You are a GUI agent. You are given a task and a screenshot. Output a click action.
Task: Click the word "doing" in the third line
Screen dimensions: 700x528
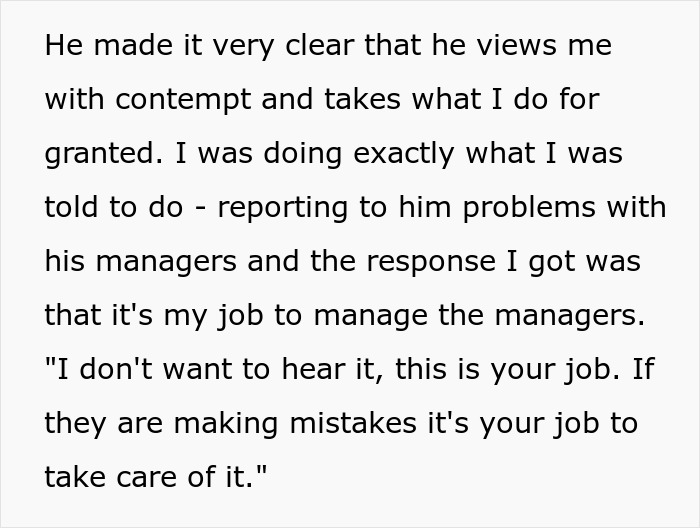[x=303, y=154]
